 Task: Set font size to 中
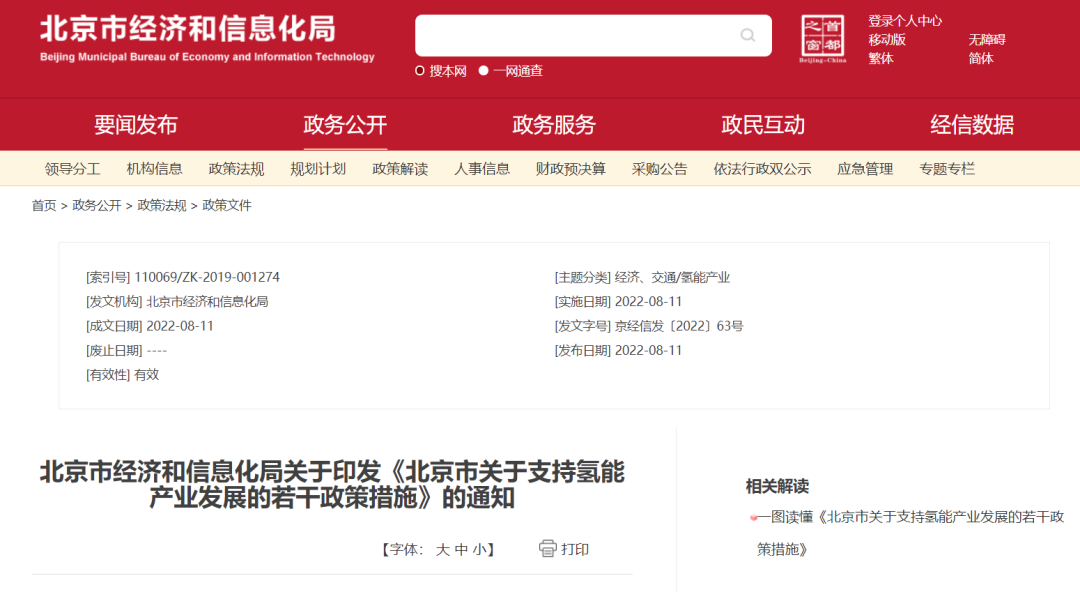461,549
